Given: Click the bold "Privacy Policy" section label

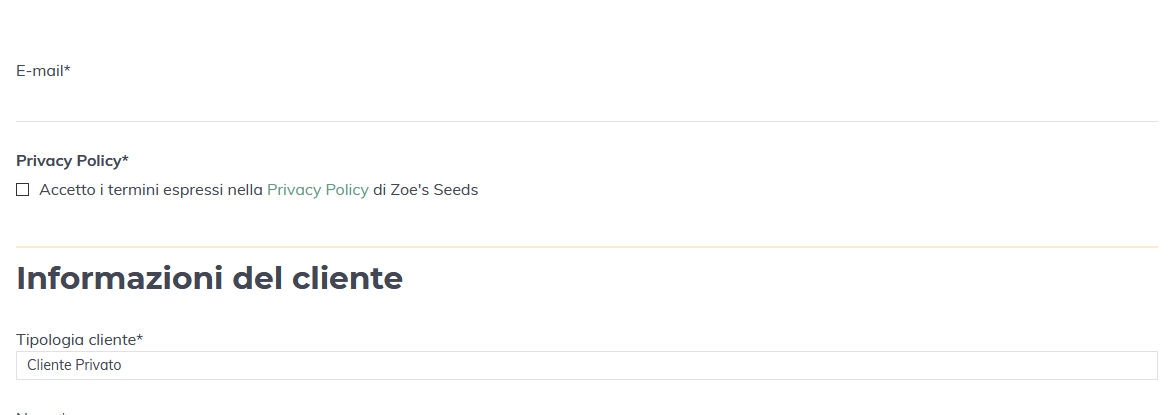Looking at the screenshot, I should point(68,160).
